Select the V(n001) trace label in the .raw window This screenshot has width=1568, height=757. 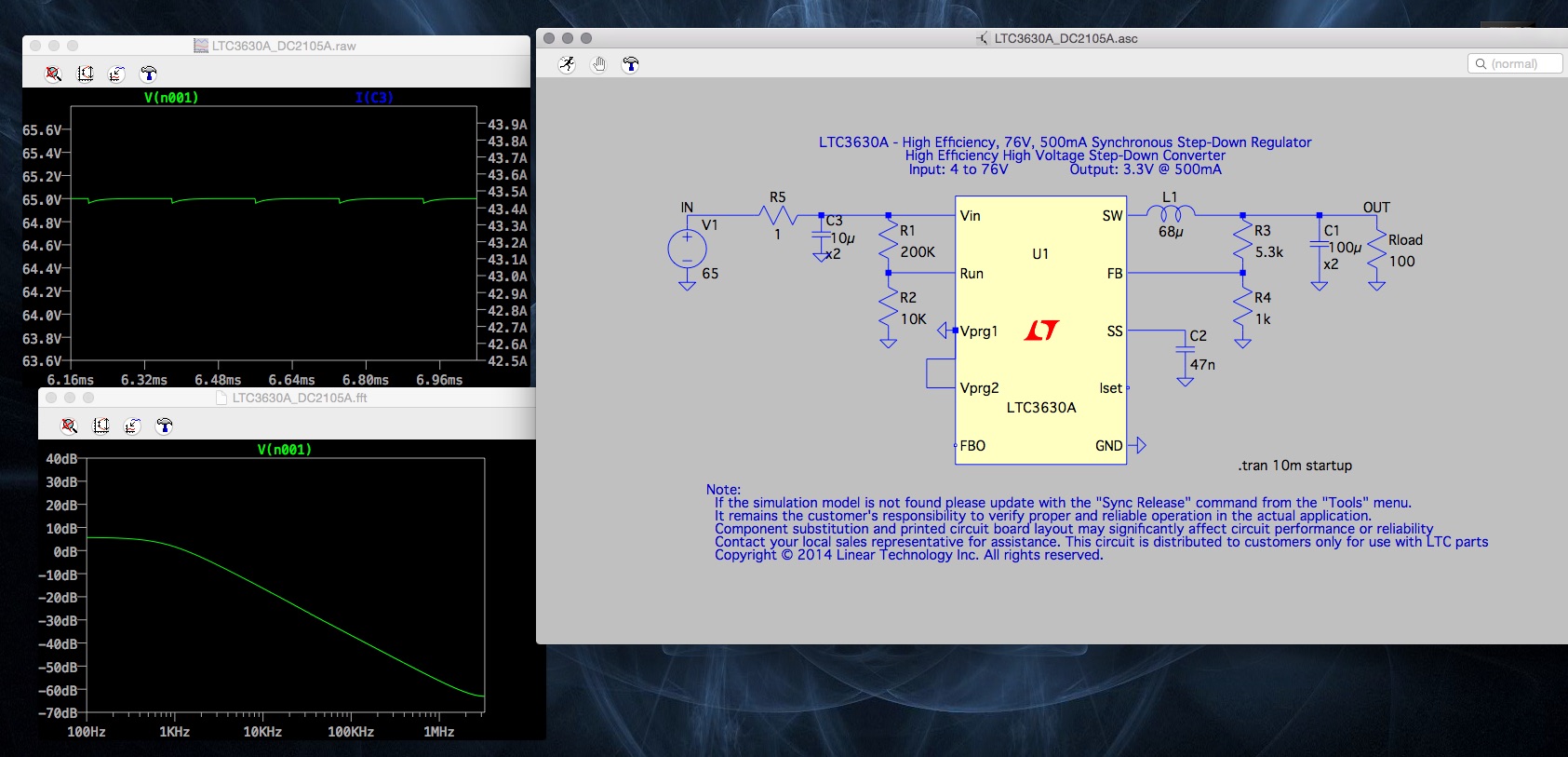171,97
